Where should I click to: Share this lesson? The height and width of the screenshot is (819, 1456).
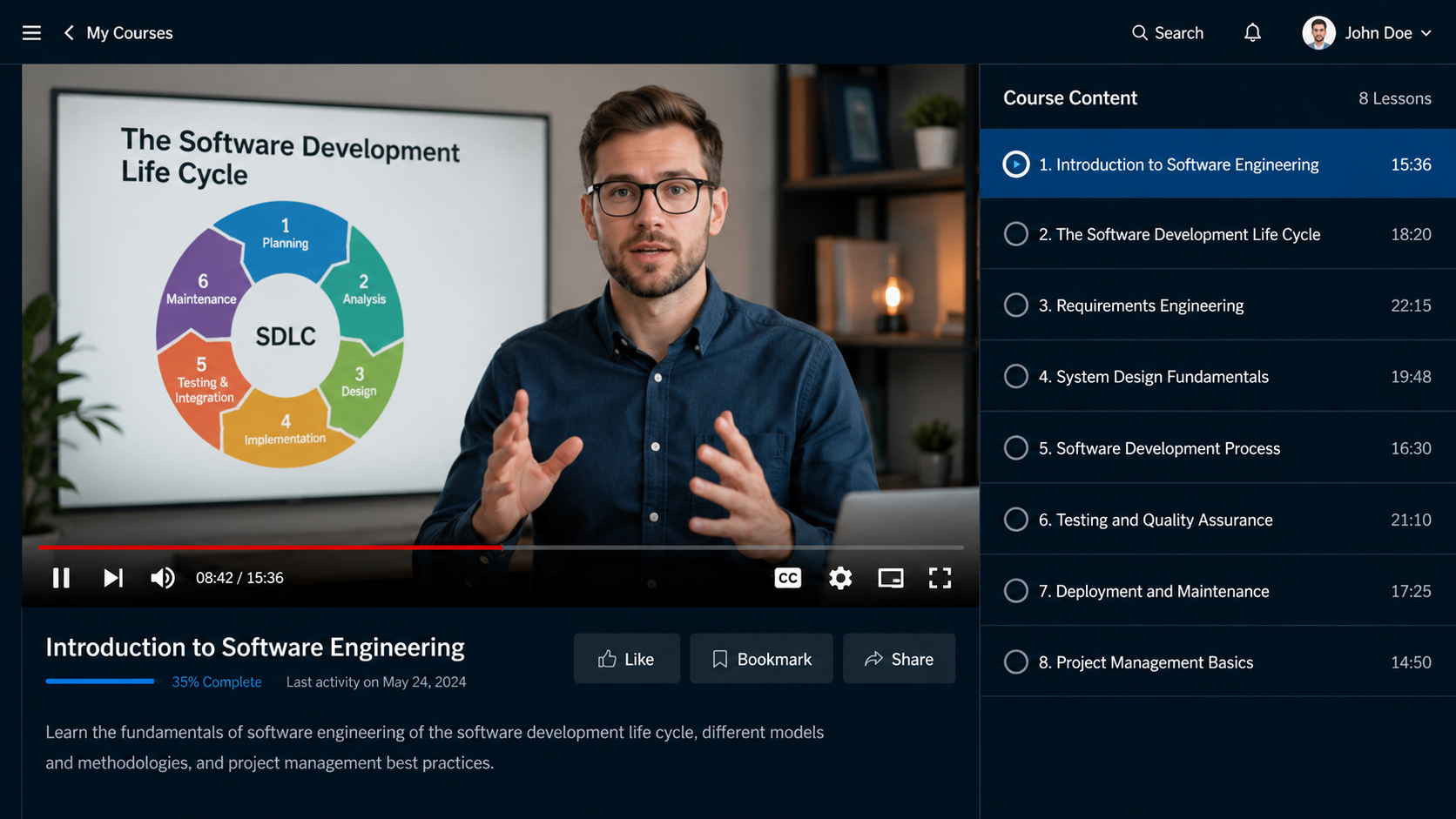click(899, 659)
